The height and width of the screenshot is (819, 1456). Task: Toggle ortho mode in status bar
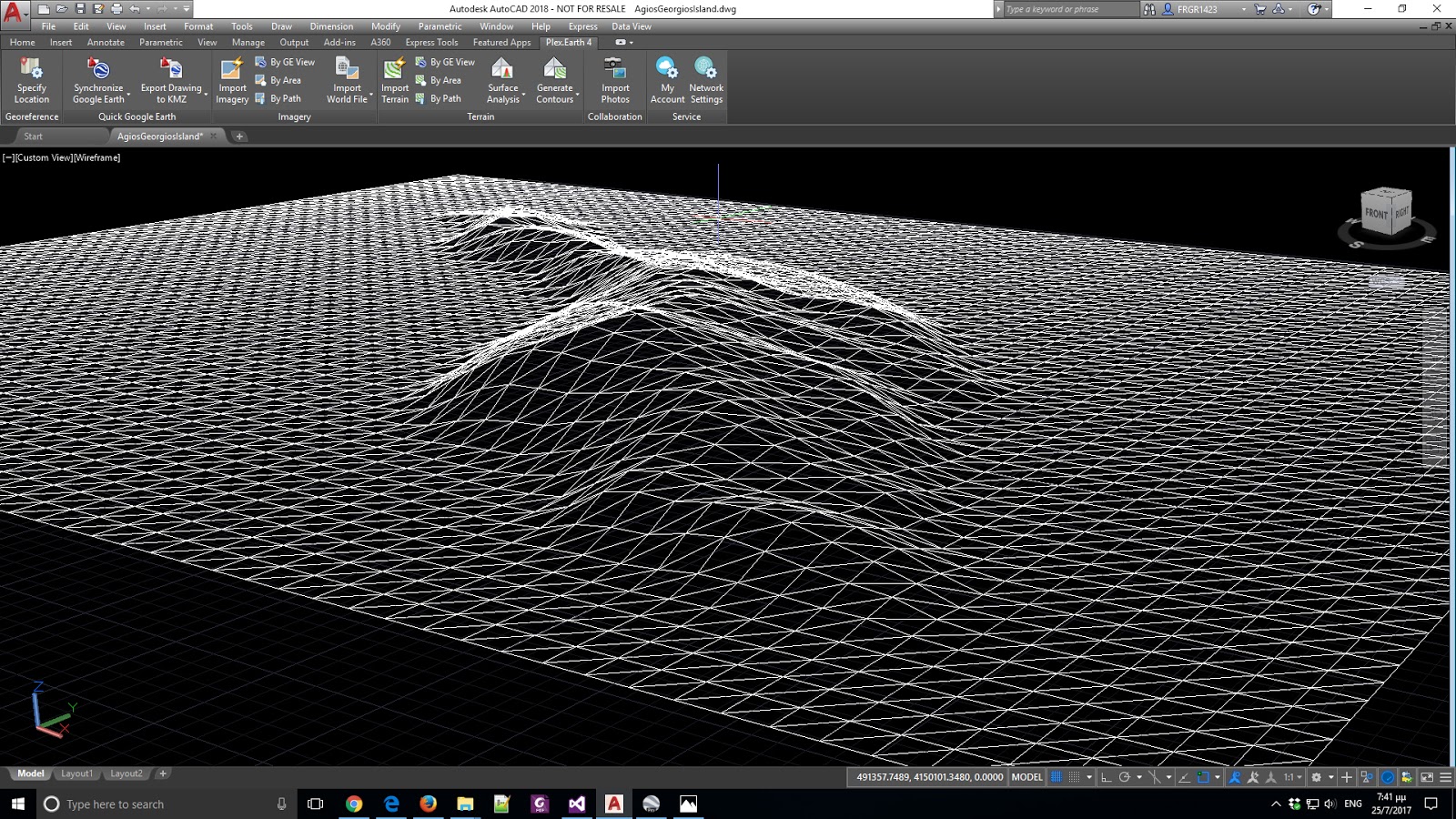[x=1106, y=777]
